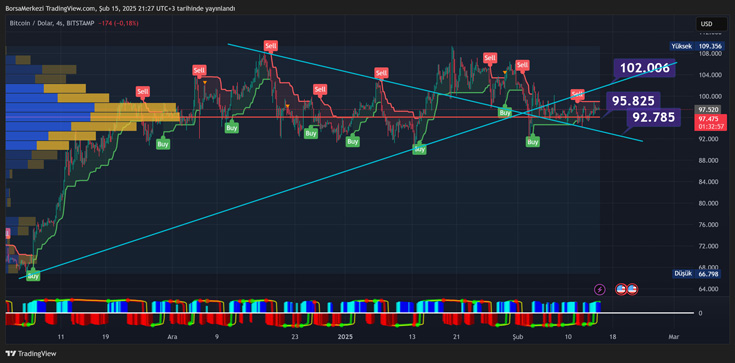Viewport: 735px width, 363px height.
Task: Click the 64.000 price axis label
Action: pos(709,289)
